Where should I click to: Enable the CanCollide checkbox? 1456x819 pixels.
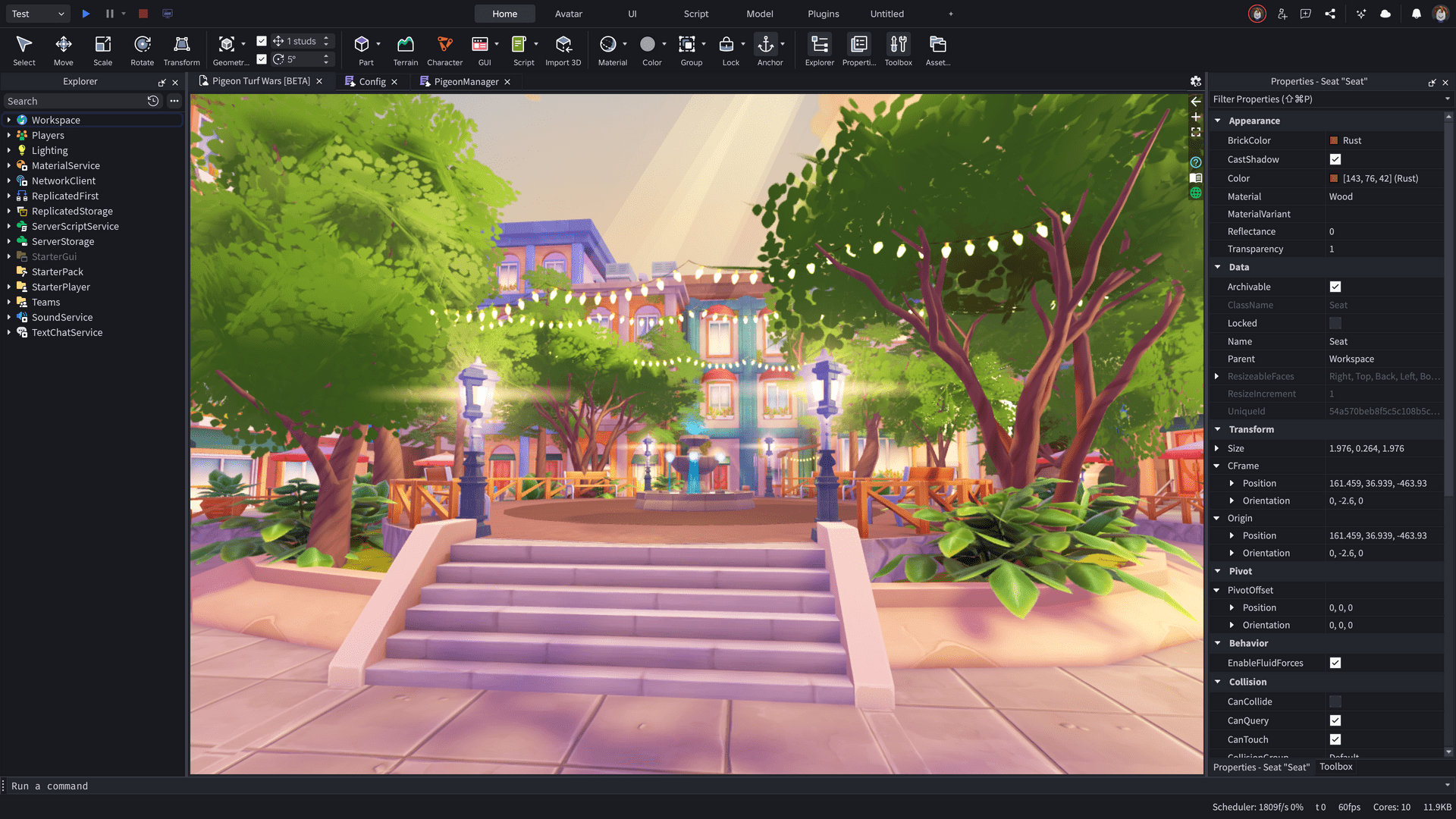click(x=1335, y=701)
